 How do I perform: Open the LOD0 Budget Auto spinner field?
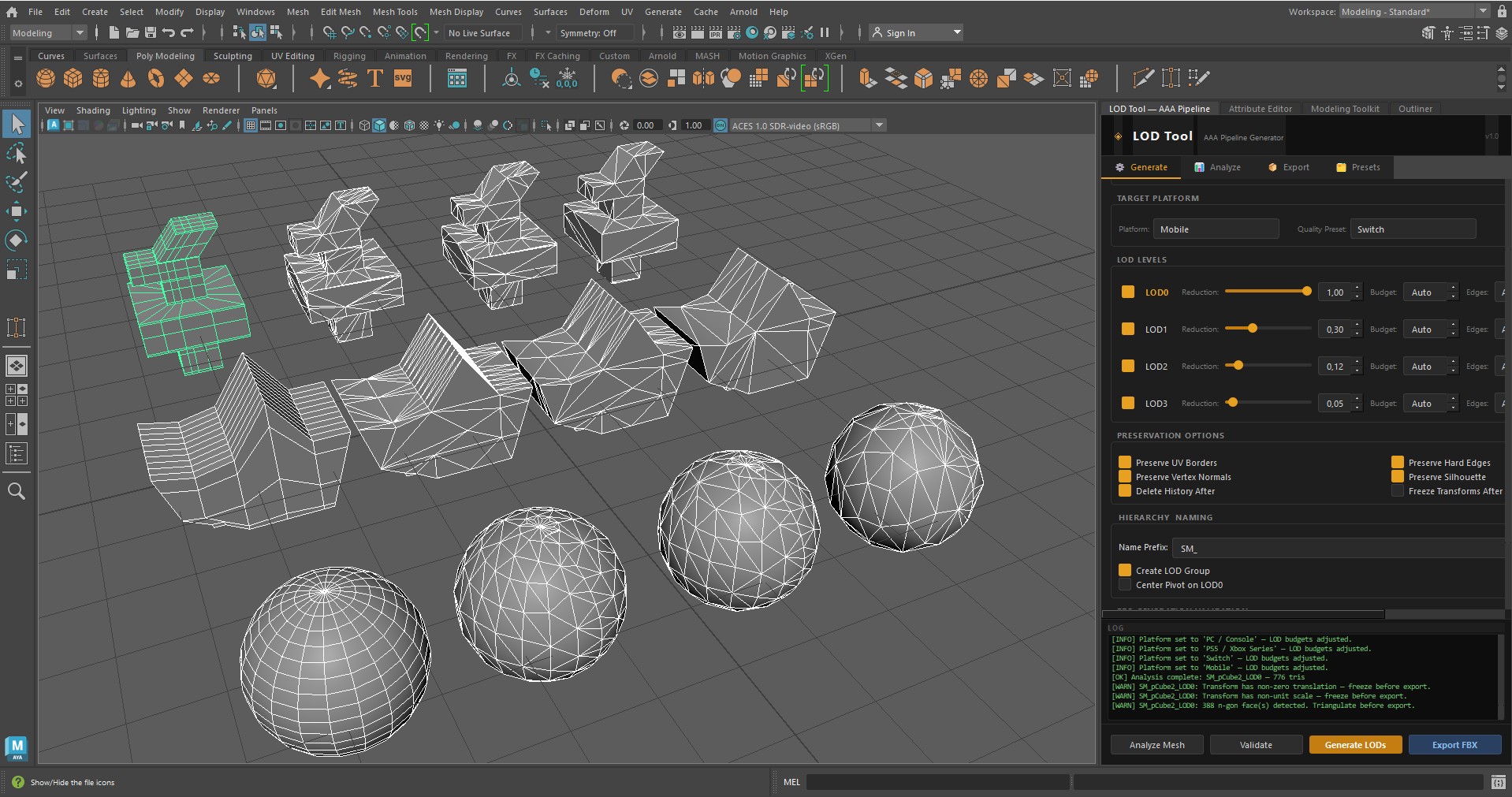pyautogui.click(x=1432, y=292)
